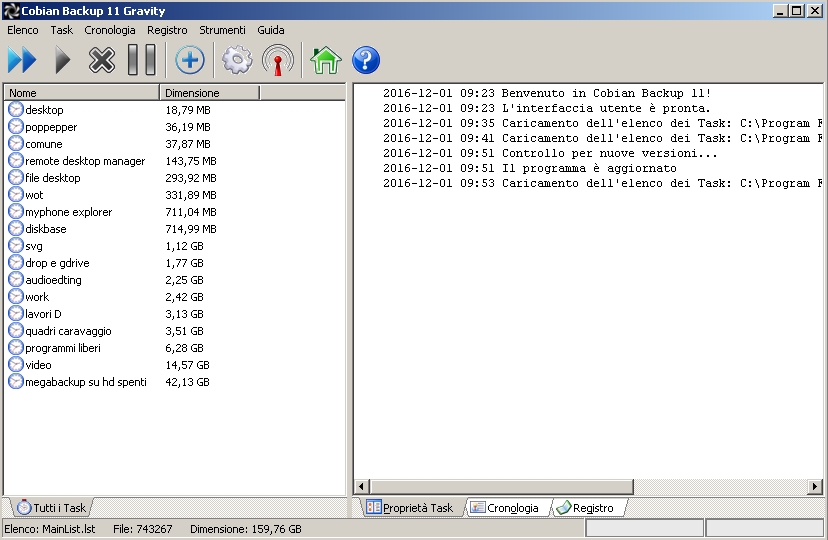Open the Elenco menu
Image resolution: width=828 pixels, height=540 pixels.
tap(23, 30)
